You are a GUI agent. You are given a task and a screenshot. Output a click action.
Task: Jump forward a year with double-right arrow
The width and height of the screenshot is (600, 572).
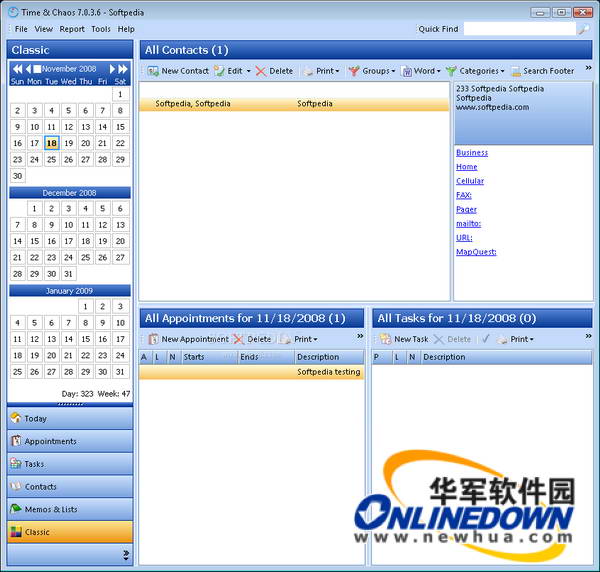coord(123,69)
